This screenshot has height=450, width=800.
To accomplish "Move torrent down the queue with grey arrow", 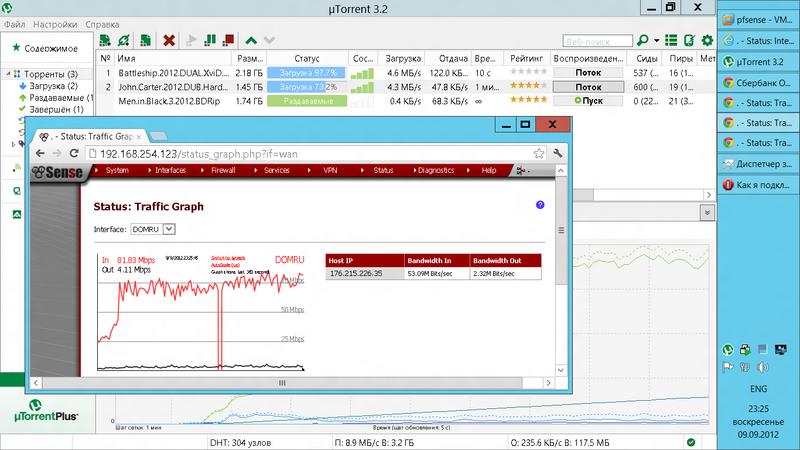I will point(269,40).
